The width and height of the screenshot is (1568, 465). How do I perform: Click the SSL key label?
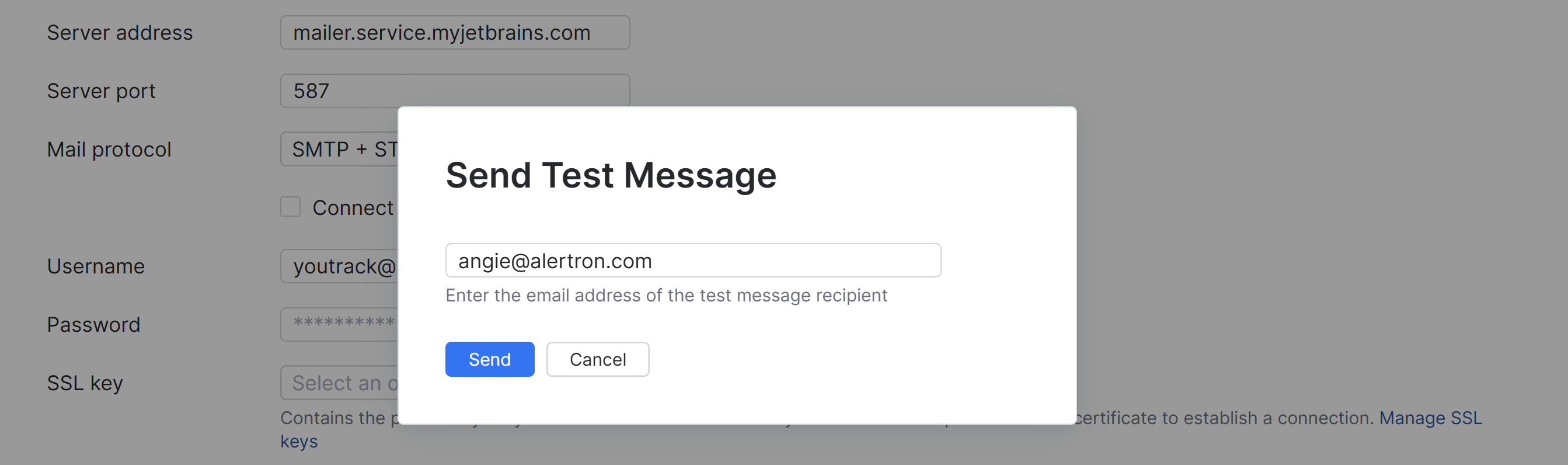point(85,383)
